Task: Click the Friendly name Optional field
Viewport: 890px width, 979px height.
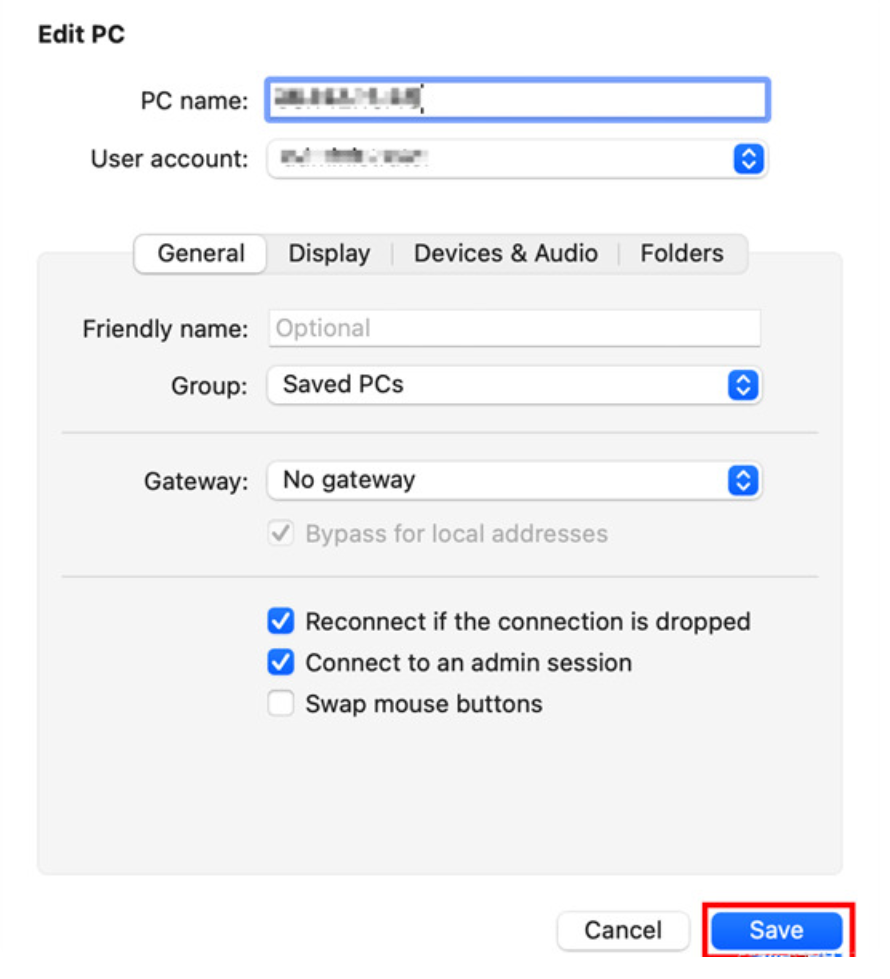Action: pos(515,328)
